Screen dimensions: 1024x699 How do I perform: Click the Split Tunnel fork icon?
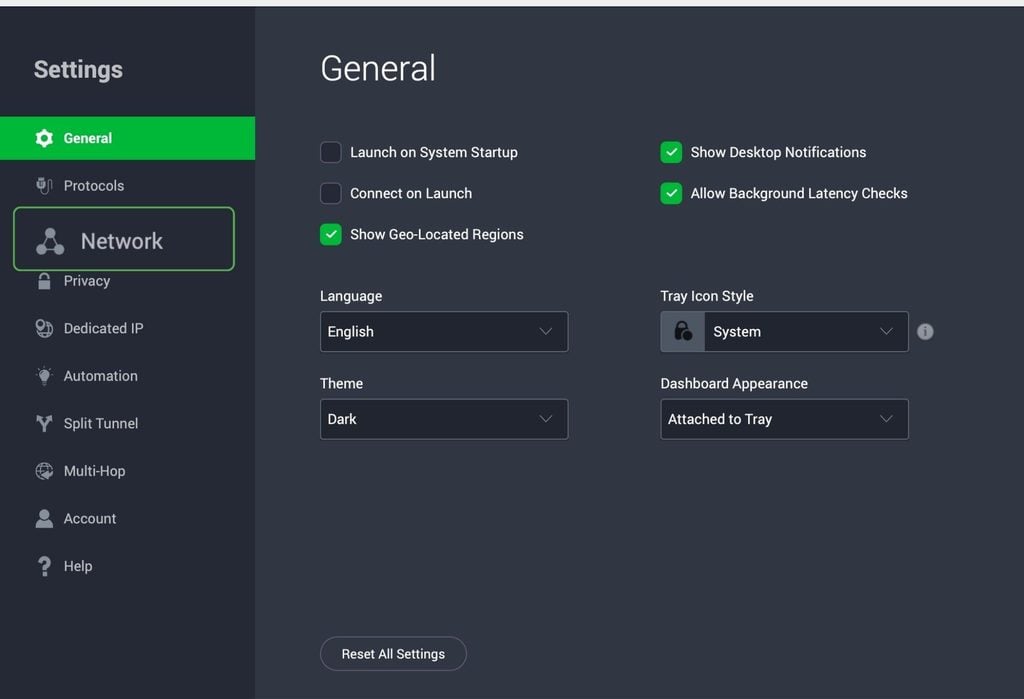(x=44, y=423)
